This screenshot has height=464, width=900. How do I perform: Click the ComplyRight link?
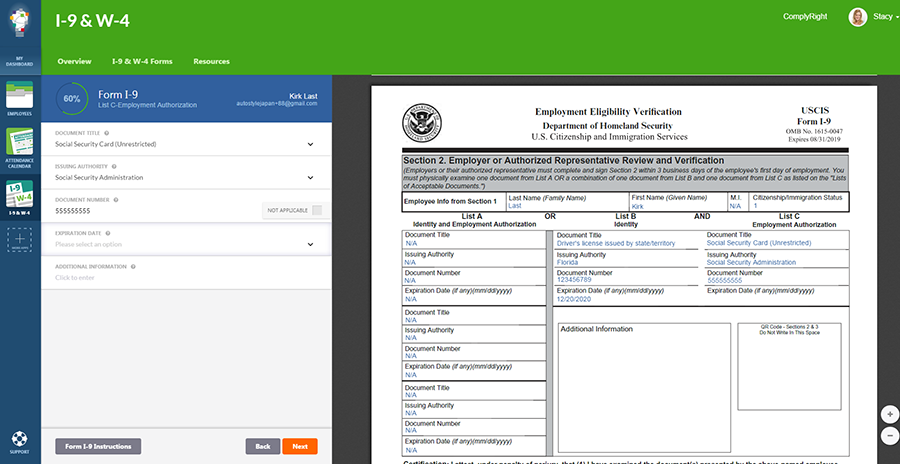click(805, 17)
